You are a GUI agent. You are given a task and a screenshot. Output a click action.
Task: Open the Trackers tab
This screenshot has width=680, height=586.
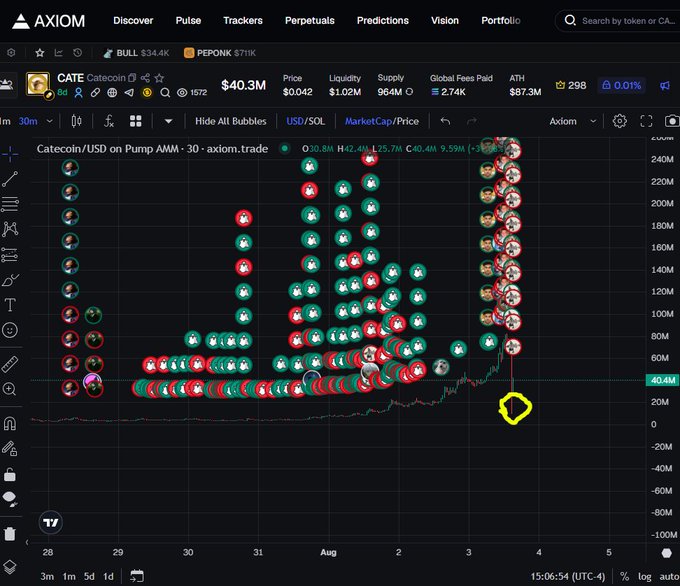243,20
